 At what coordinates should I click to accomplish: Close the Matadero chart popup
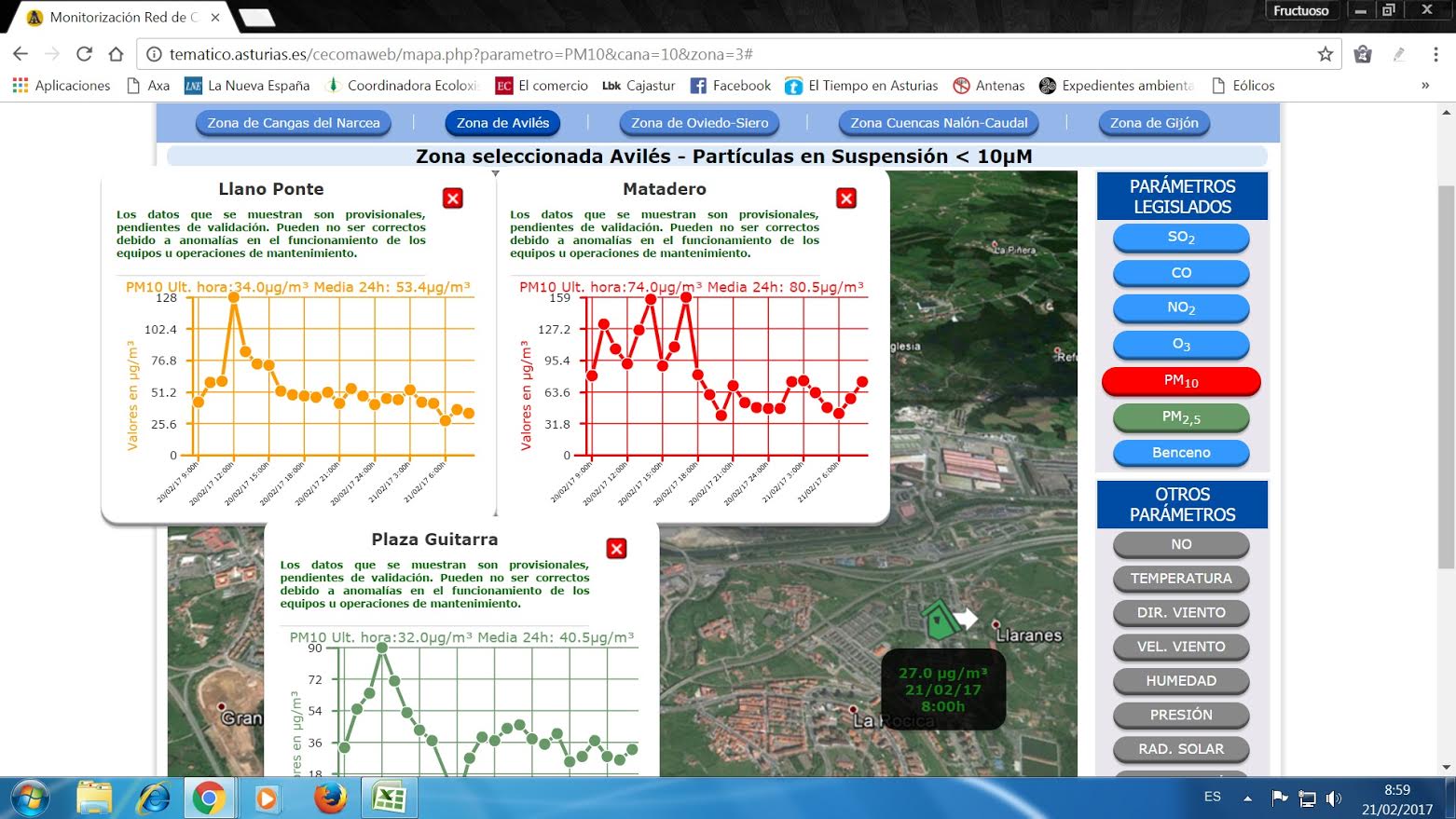[x=846, y=198]
